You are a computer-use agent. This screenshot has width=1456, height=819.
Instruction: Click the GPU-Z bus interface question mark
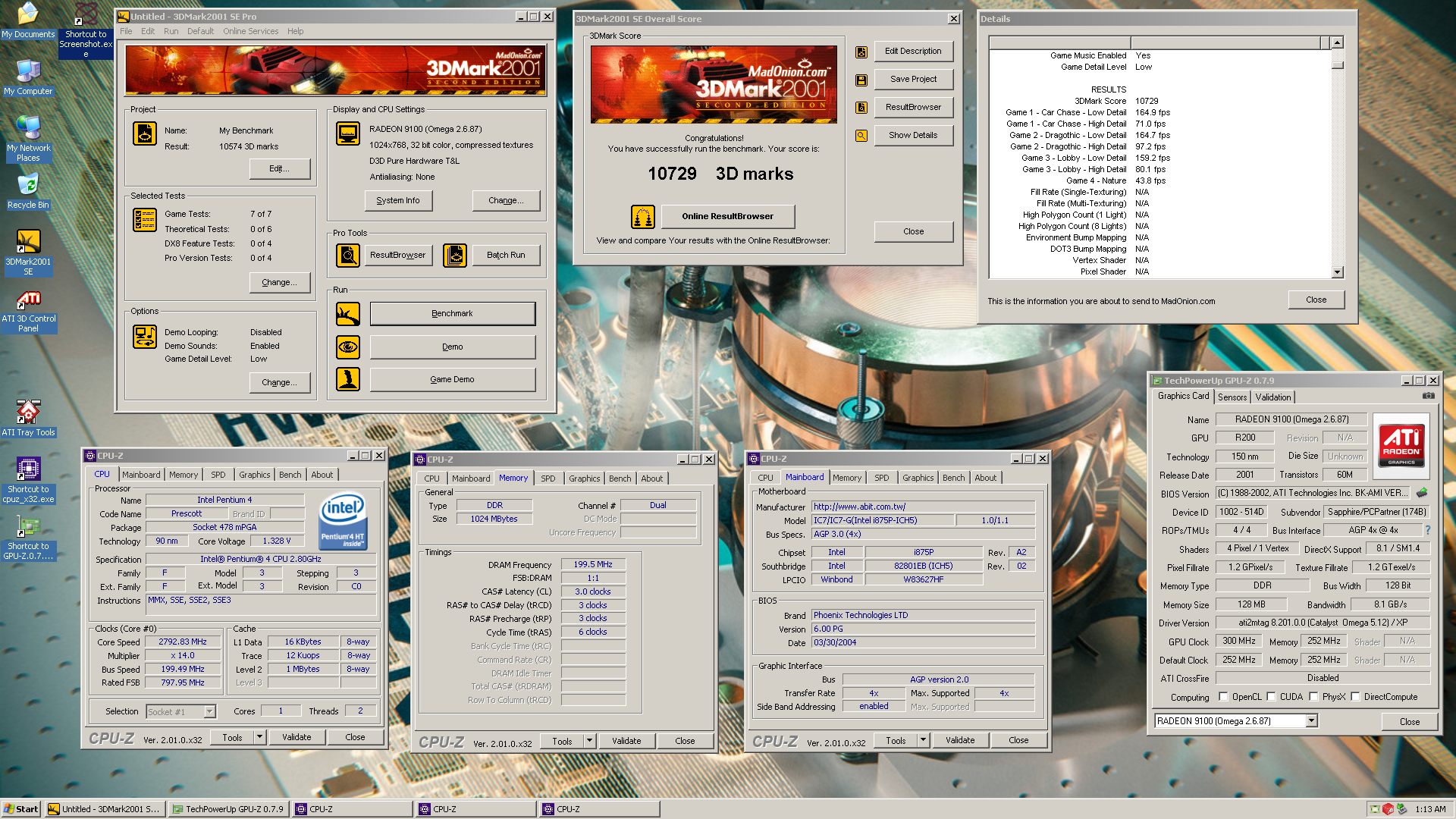1428,530
